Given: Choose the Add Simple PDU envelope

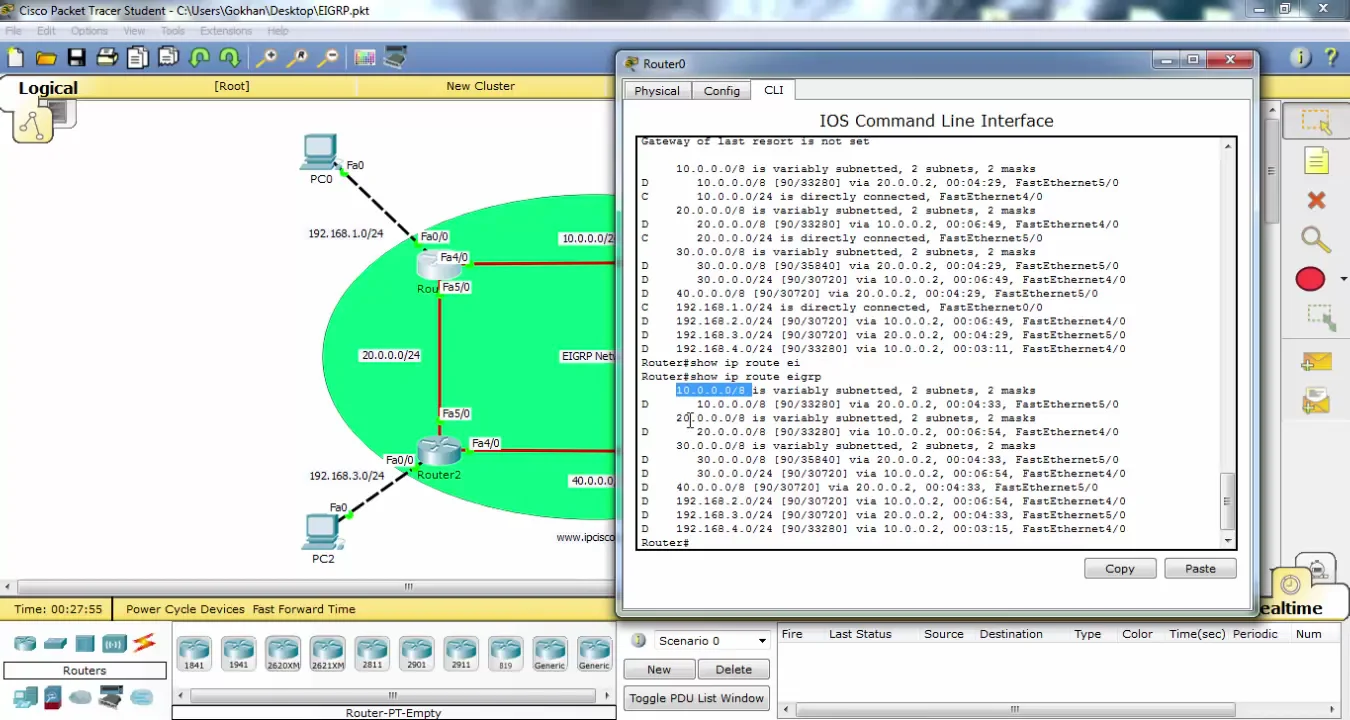Looking at the screenshot, I should (1316, 362).
